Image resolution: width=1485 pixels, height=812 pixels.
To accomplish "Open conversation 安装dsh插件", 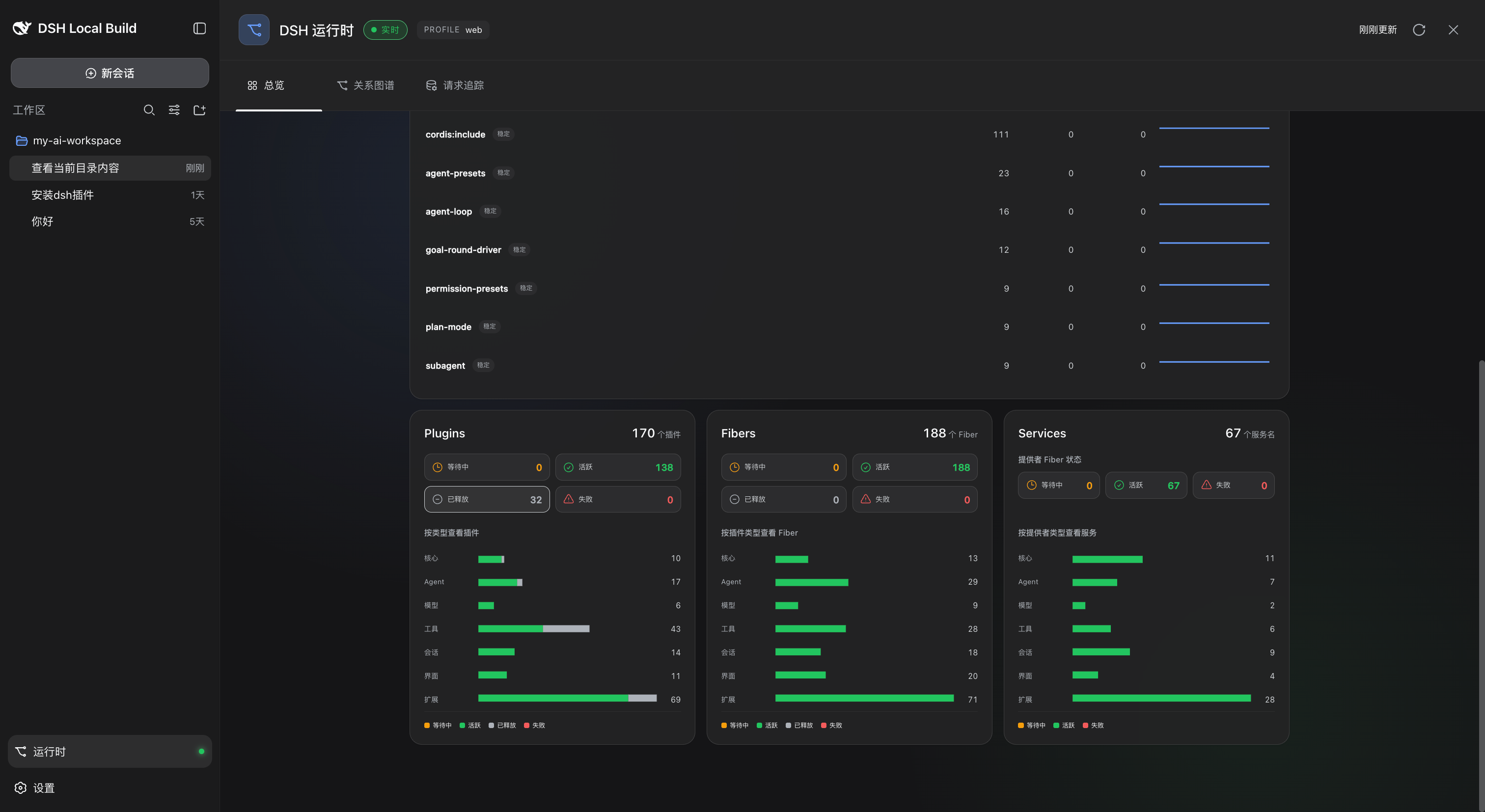I will (x=110, y=195).
